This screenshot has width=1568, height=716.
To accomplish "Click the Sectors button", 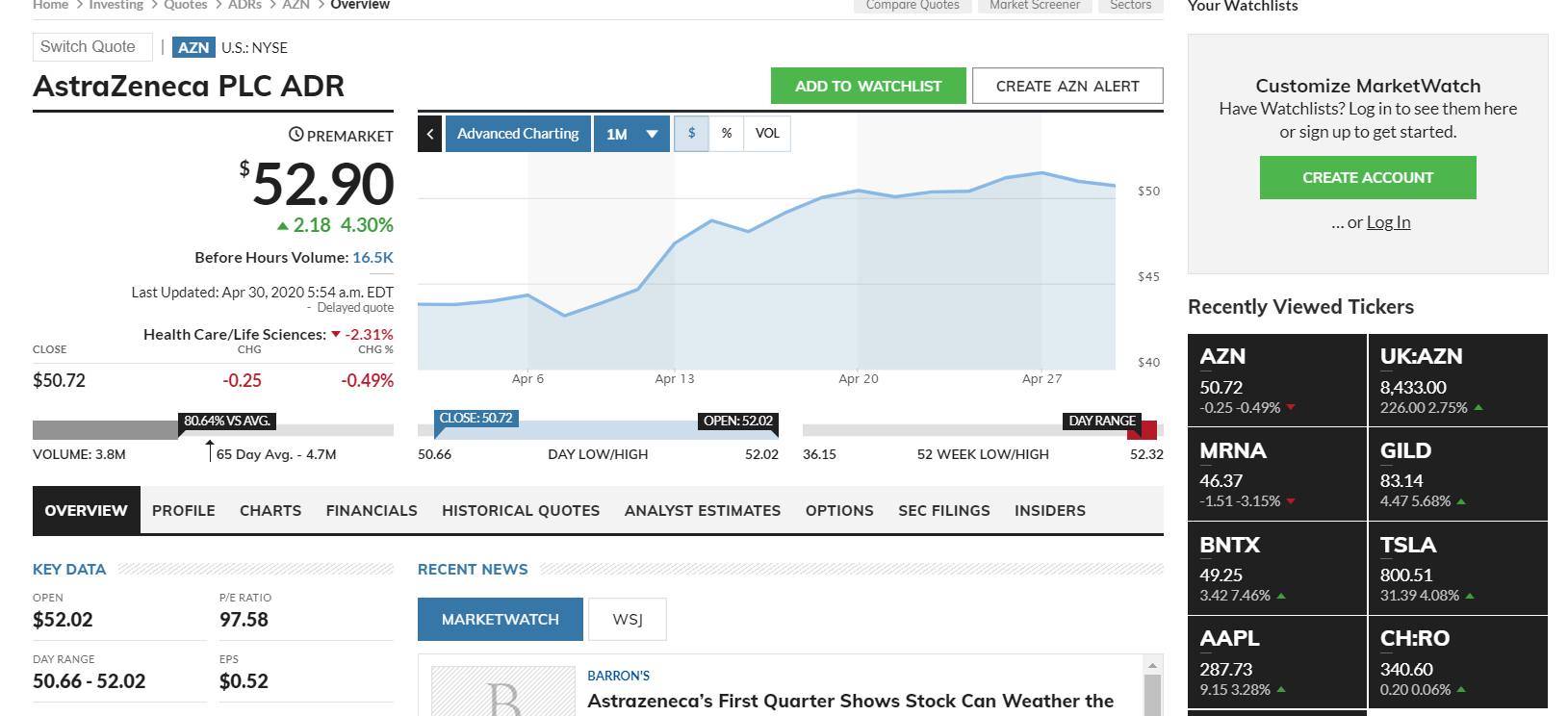I will click(1131, 6).
